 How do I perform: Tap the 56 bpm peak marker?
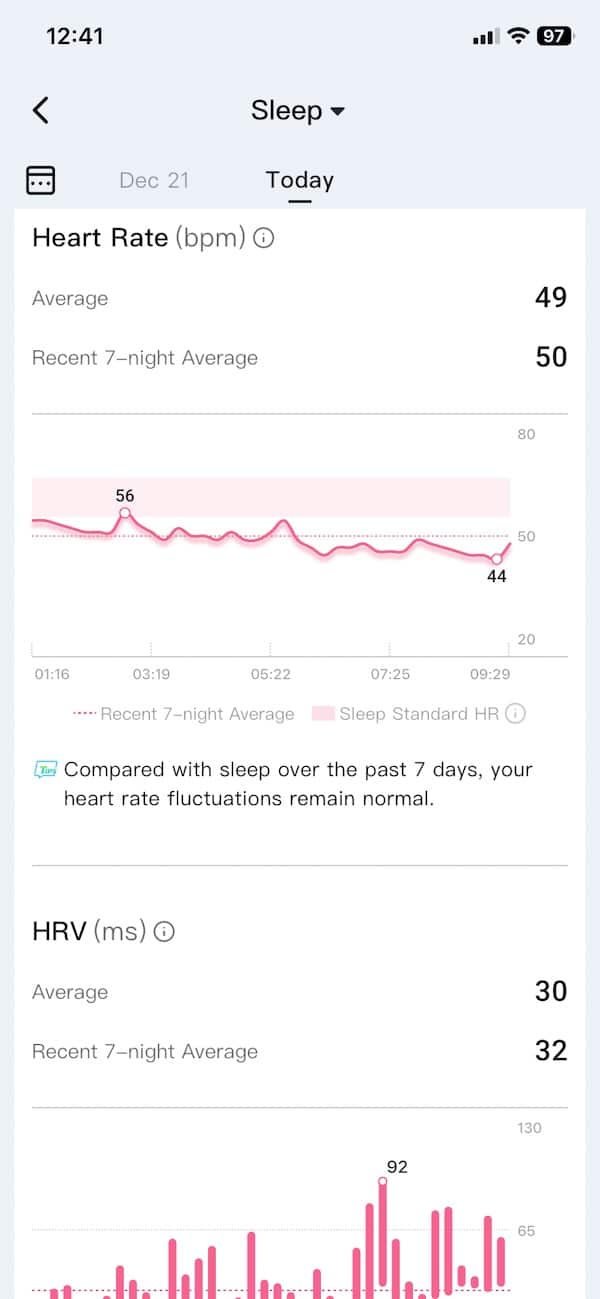tap(125, 512)
